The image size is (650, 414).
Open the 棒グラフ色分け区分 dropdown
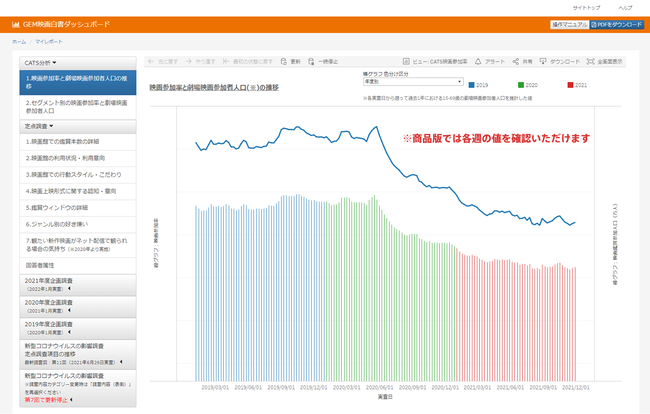coord(412,82)
